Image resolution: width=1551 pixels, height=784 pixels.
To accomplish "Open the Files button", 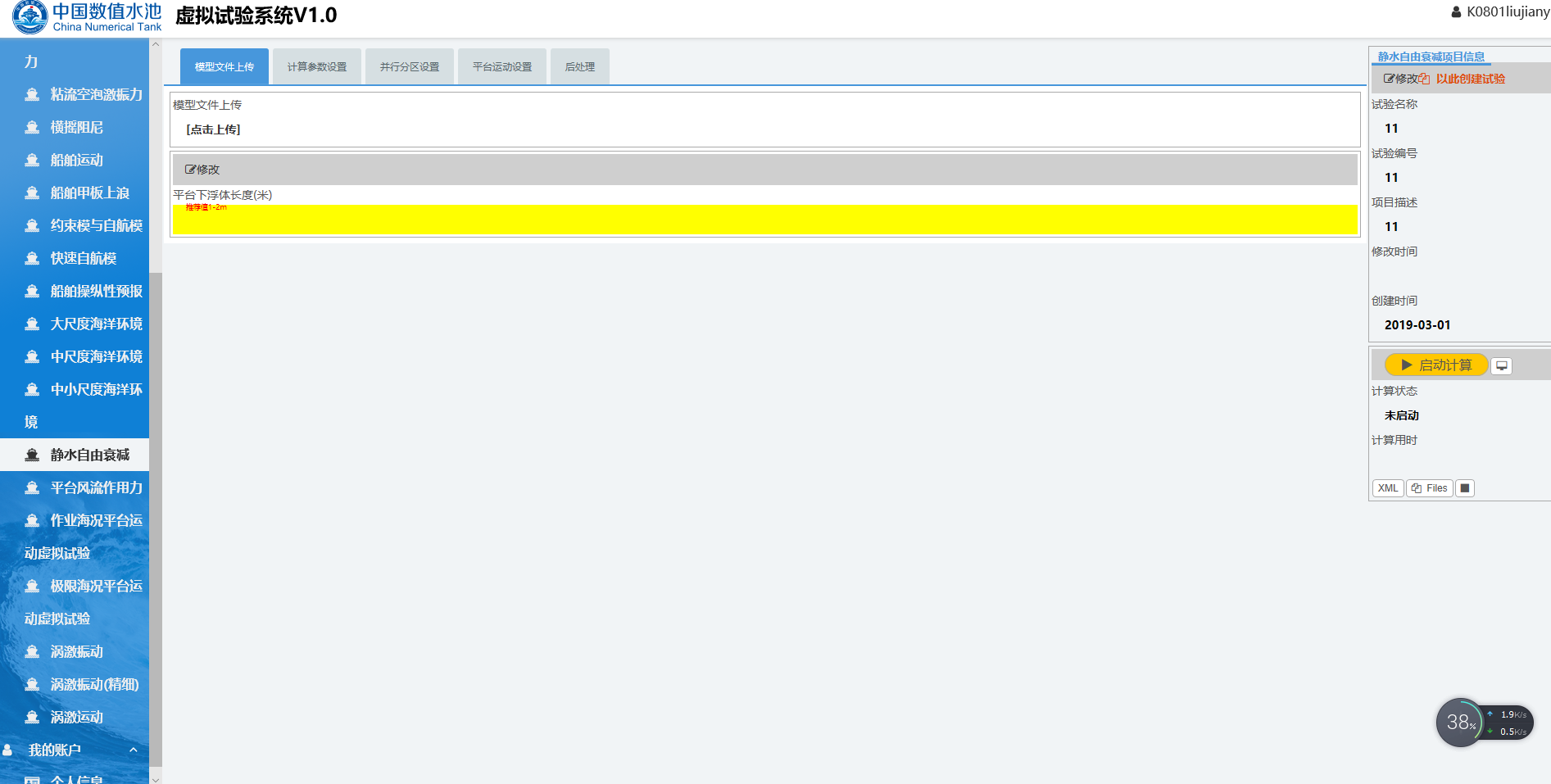I will coord(1430,488).
